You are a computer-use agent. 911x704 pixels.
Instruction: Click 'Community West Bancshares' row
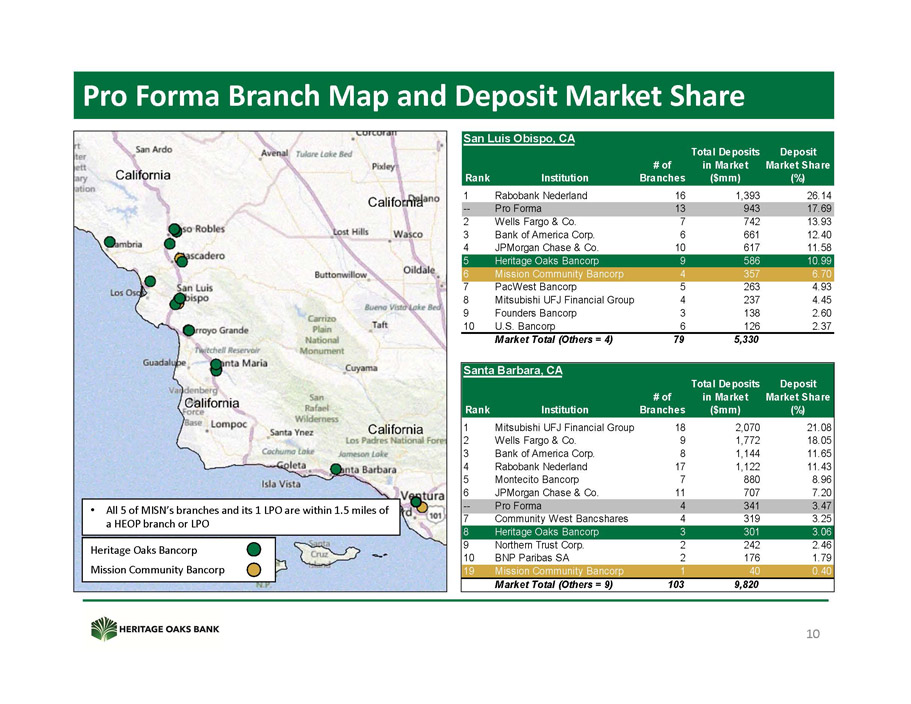click(x=647, y=519)
